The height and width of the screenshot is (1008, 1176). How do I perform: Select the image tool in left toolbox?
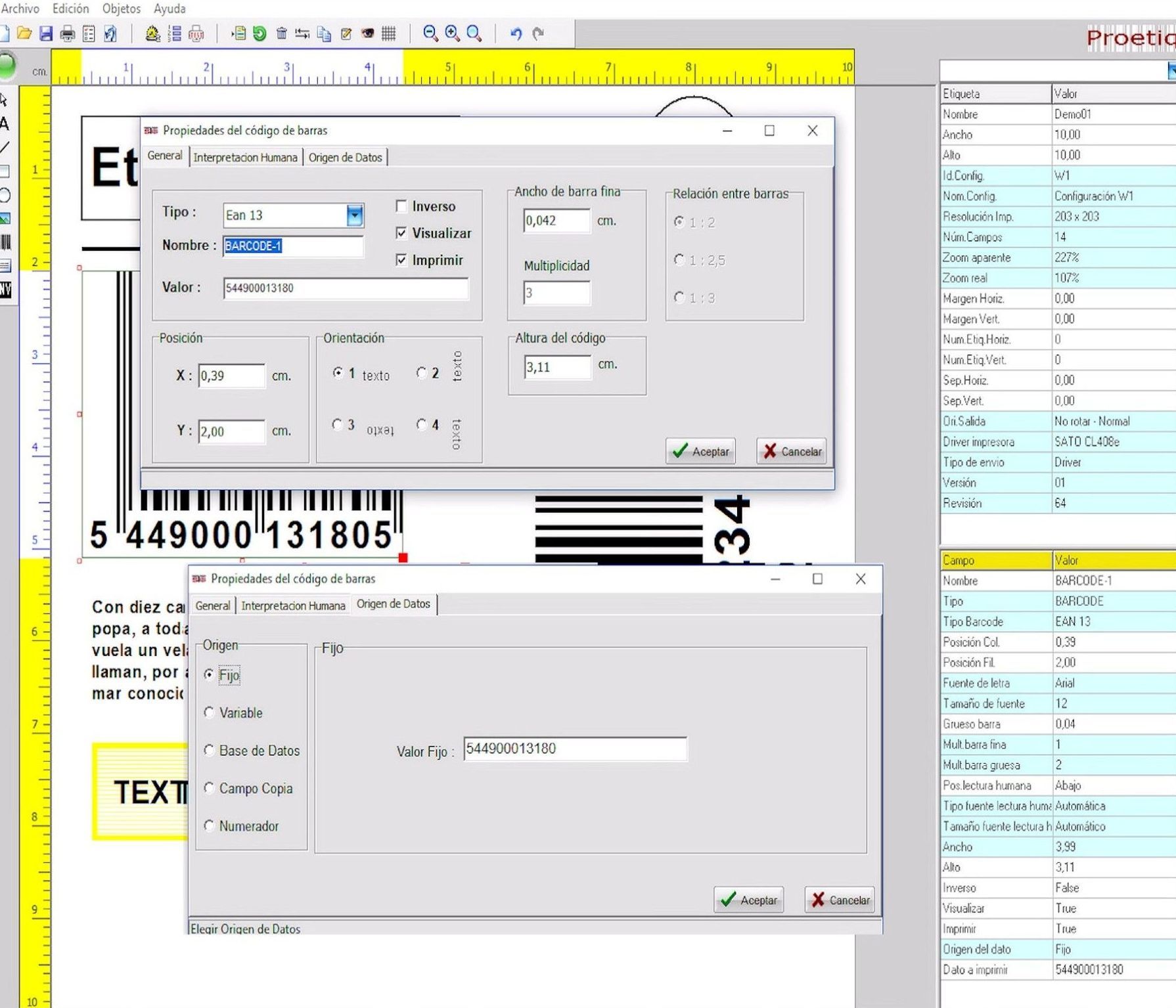5,219
